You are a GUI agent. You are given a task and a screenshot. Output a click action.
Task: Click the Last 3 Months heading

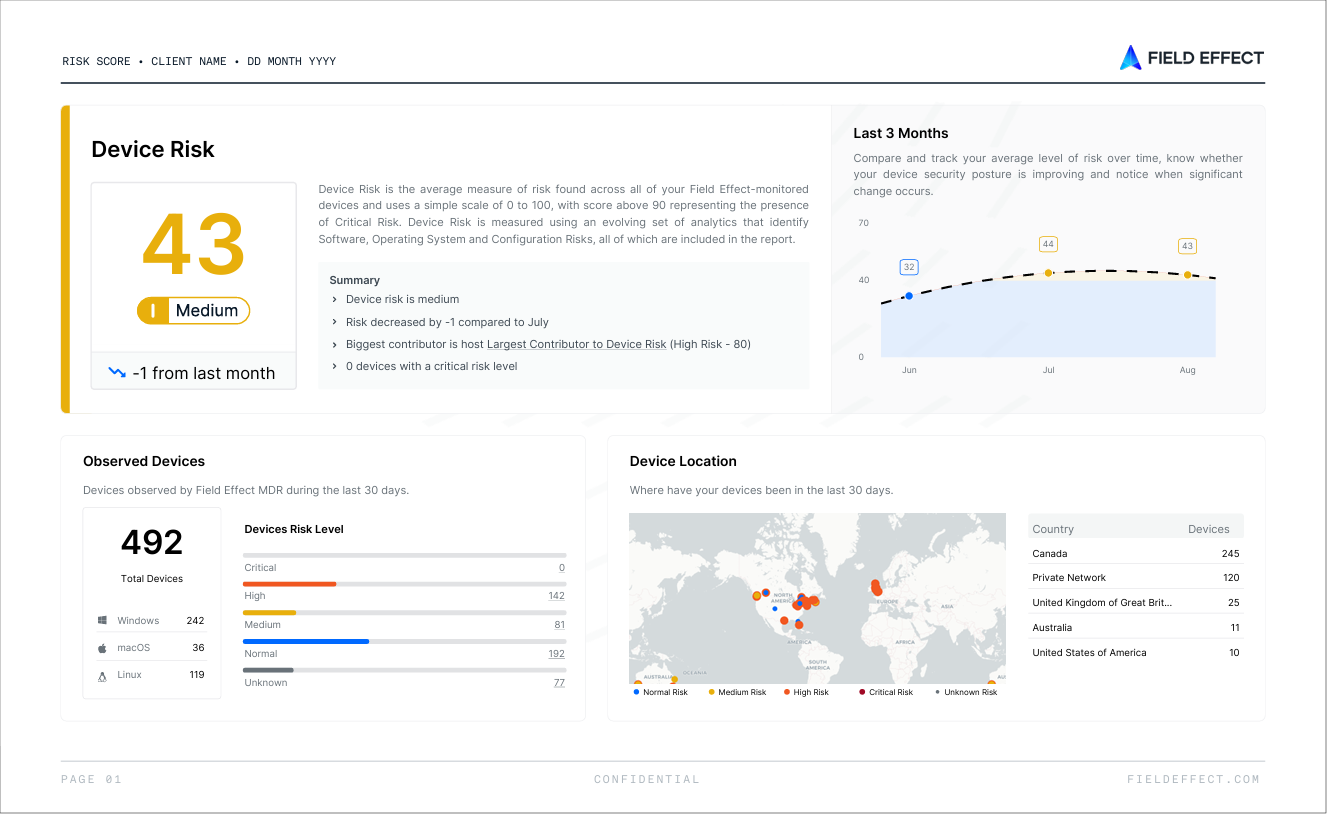coord(901,133)
